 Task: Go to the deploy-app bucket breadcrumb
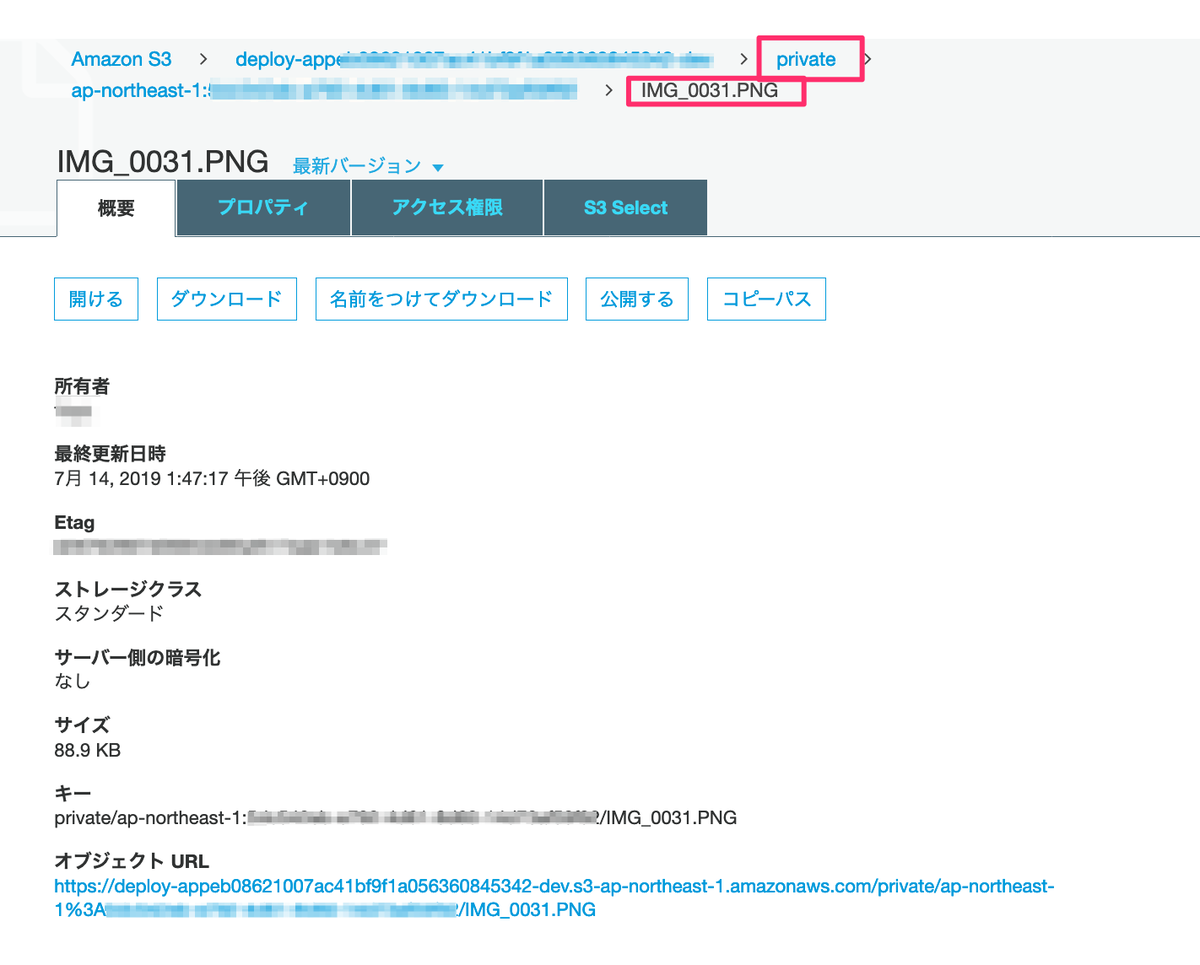click(x=474, y=59)
